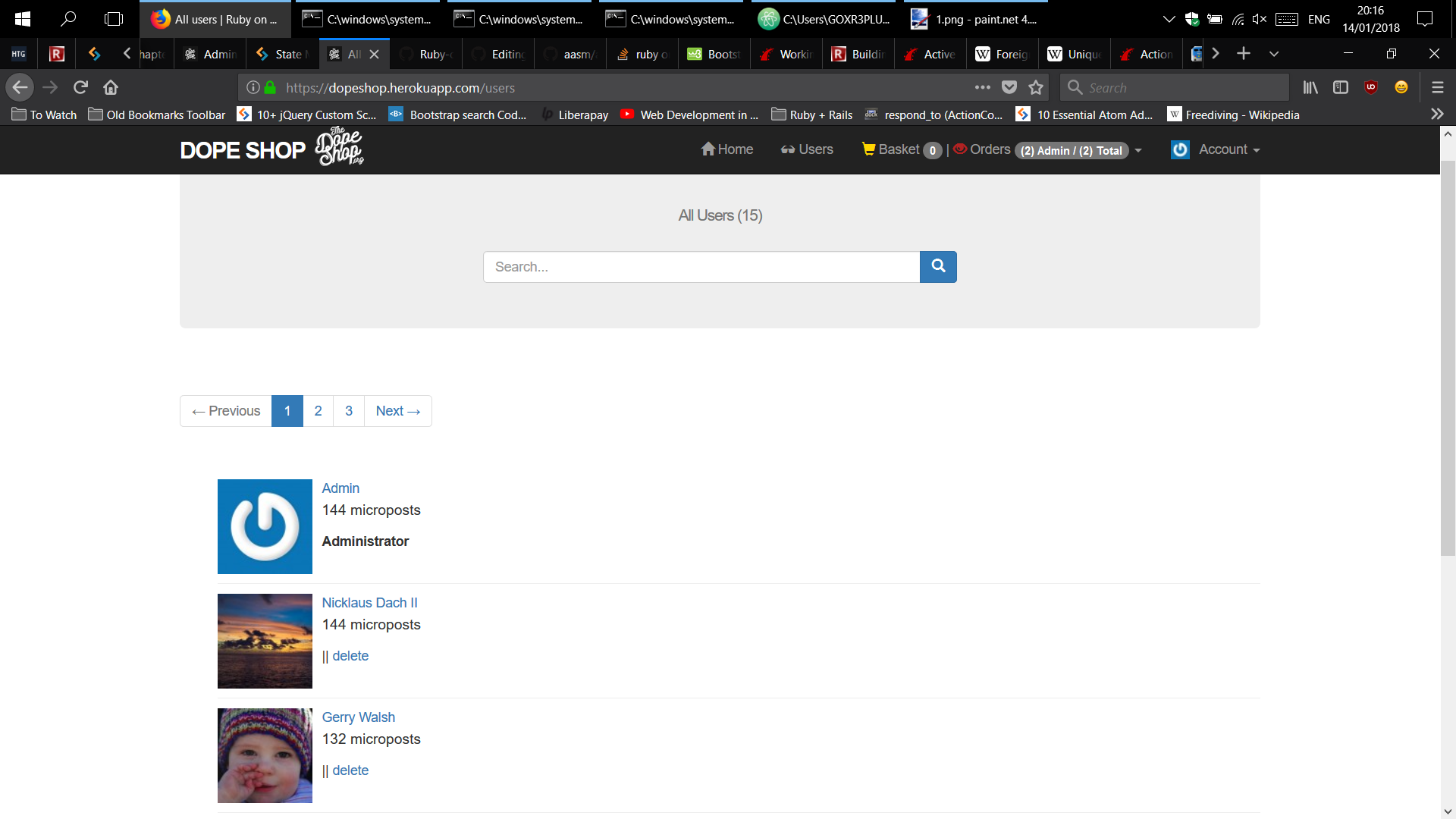This screenshot has width=1456, height=819.
Task: Go to pagination page 2
Action: [318, 410]
